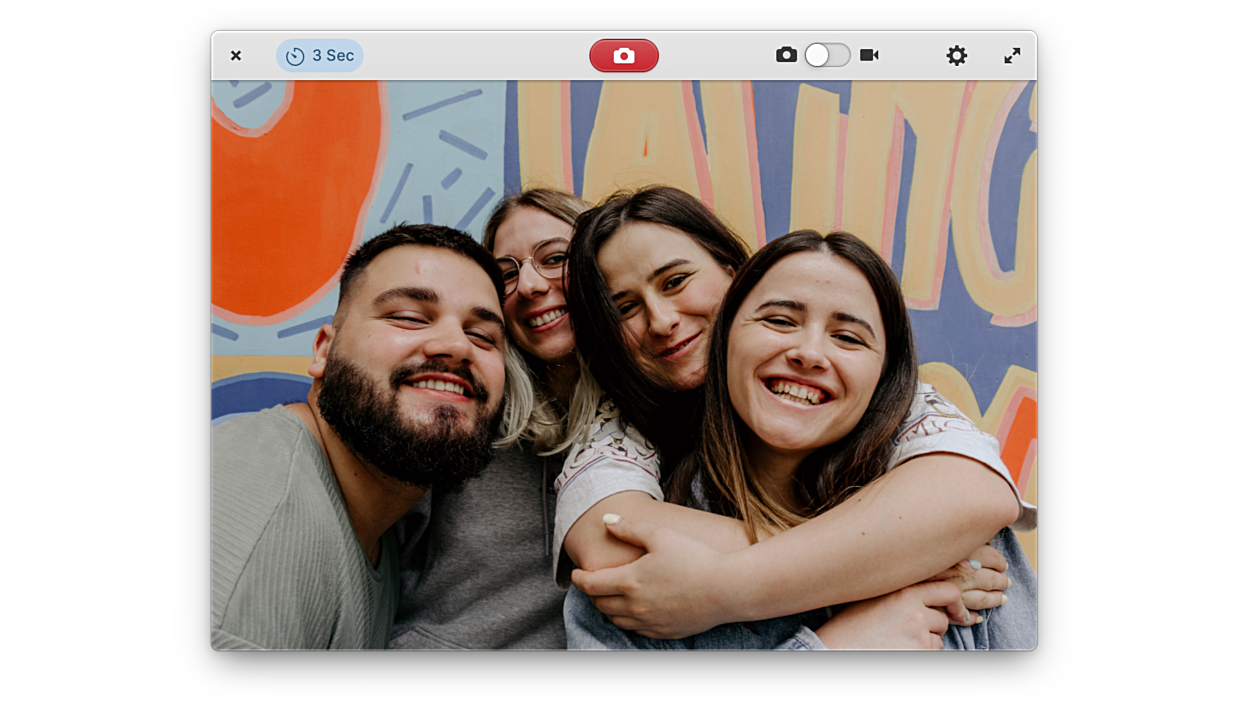The image size is (1248, 702).
Task: Toggle the photo/video mode switch
Action: (x=828, y=55)
